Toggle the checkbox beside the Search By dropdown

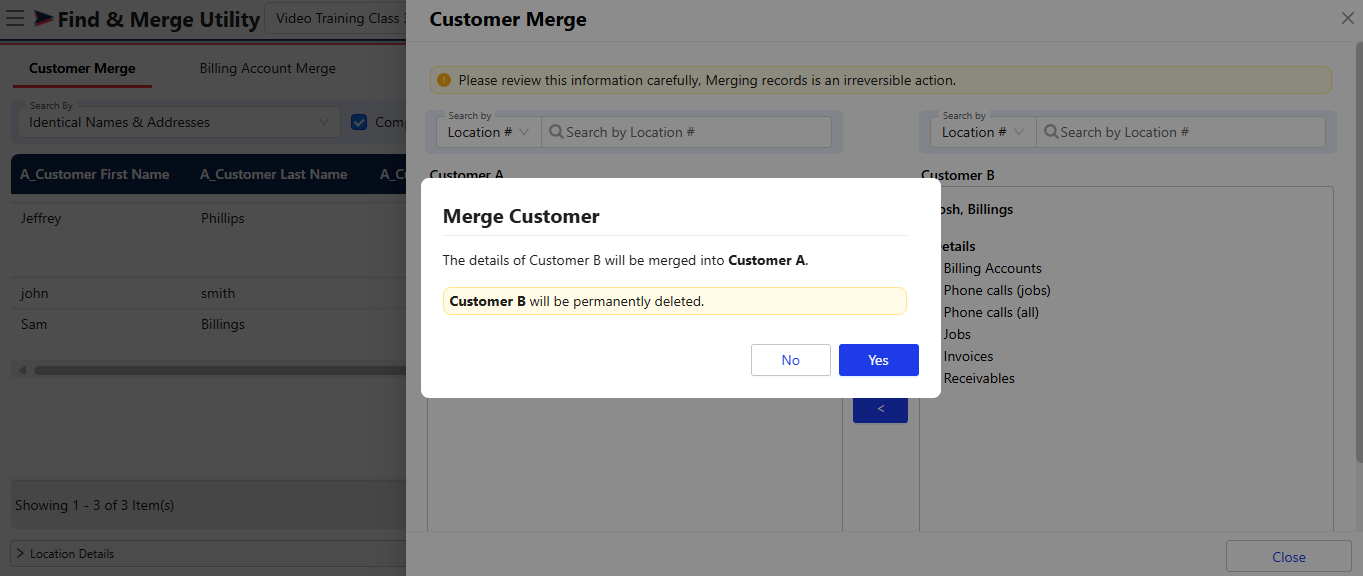[359, 122]
